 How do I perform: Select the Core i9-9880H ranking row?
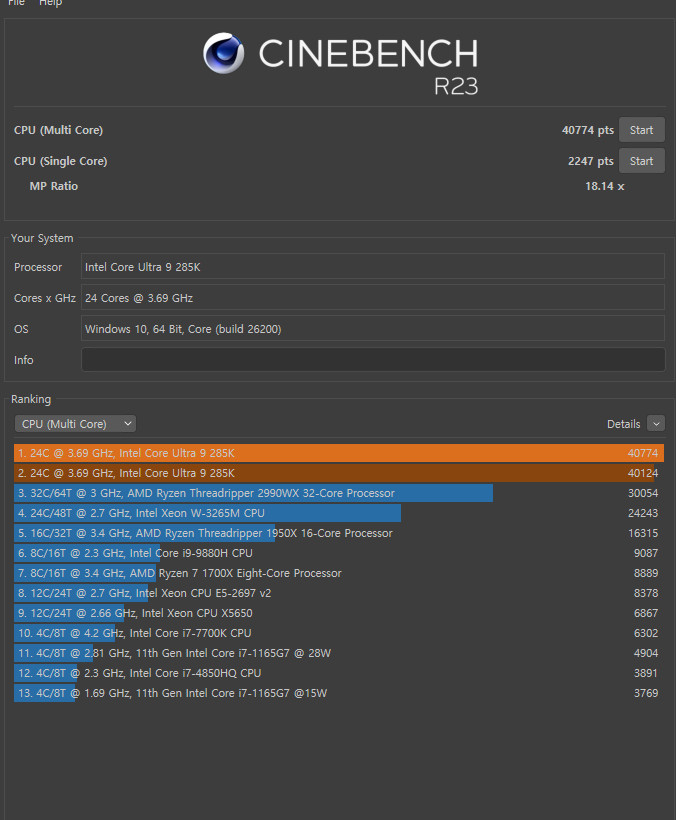(339, 553)
